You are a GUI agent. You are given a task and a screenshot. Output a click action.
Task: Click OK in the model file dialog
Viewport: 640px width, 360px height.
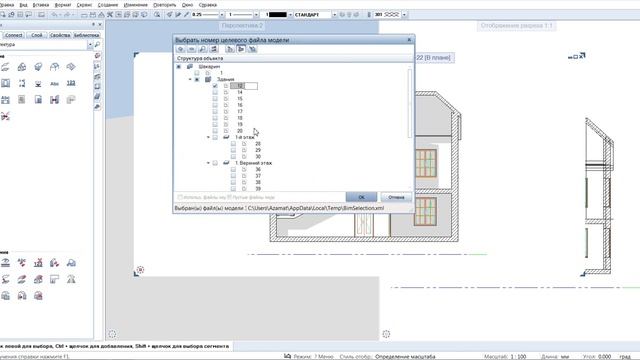(x=361, y=197)
